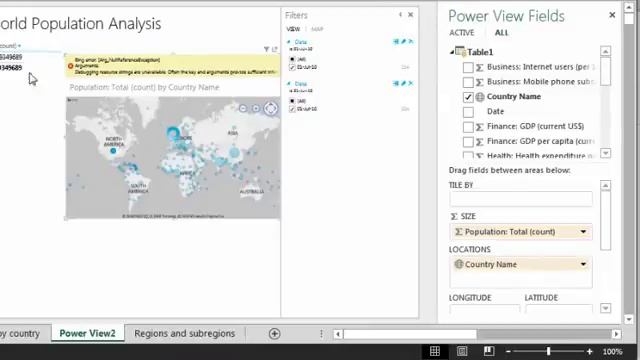Click the Table1 label in field list
This screenshot has height=360, width=640.
pos(480,52)
